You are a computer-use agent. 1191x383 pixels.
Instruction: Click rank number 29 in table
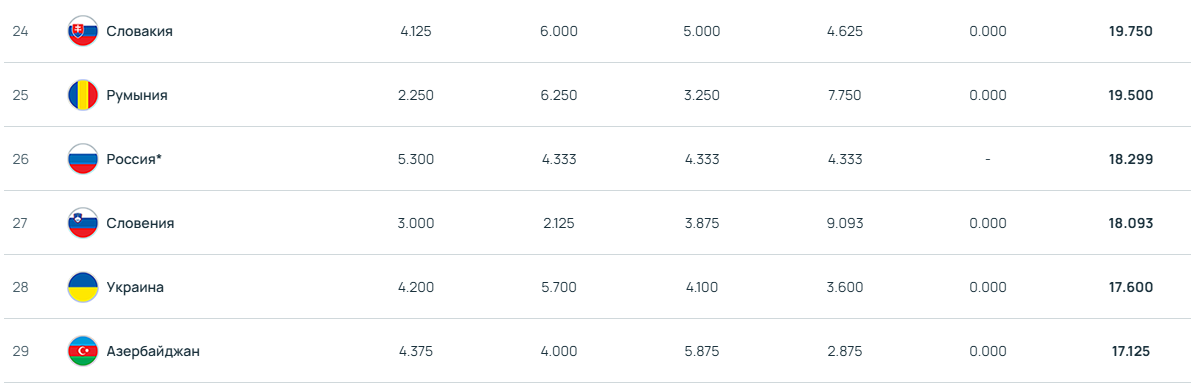[x=21, y=351]
